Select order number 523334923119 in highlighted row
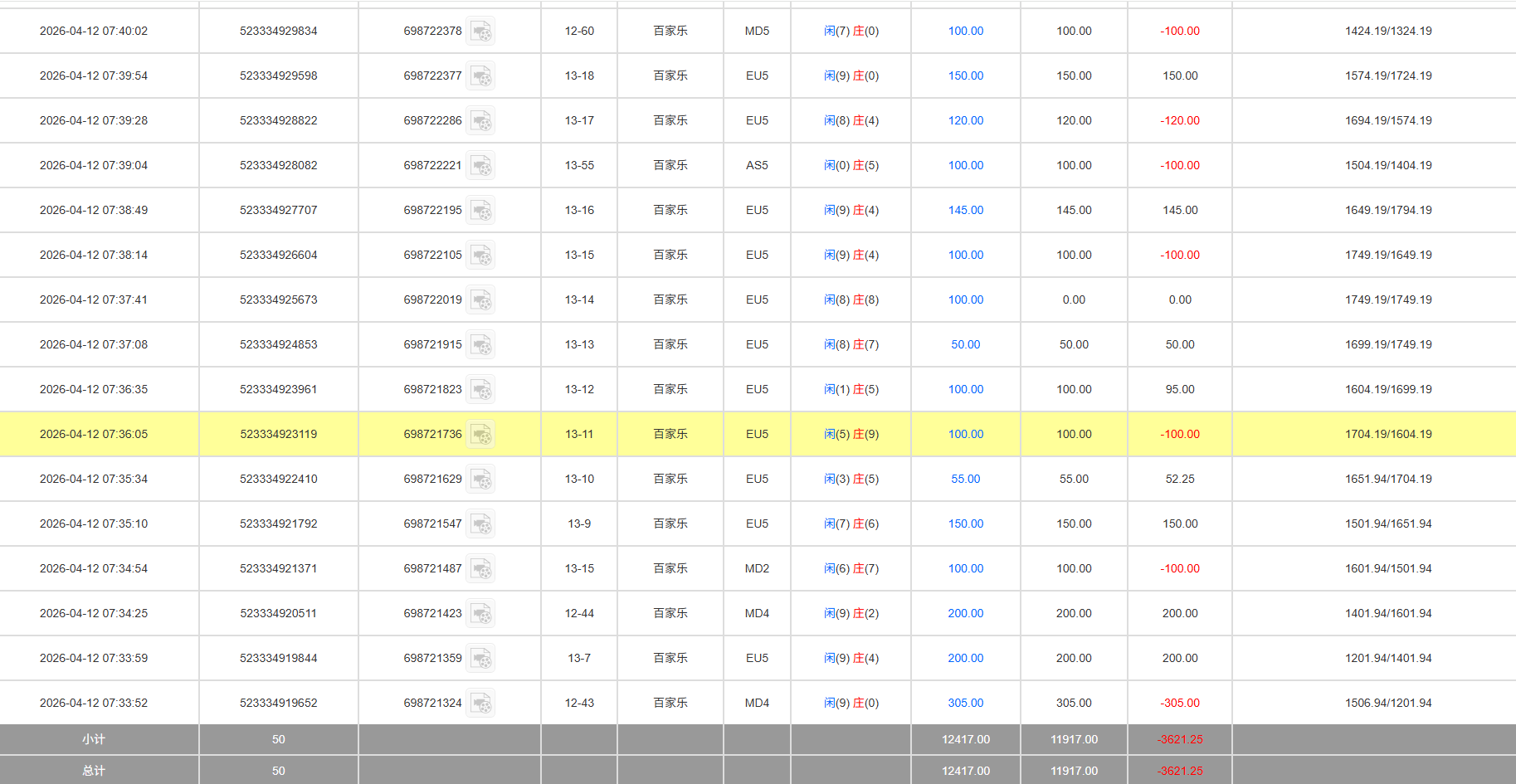Image resolution: width=1516 pixels, height=784 pixels. pos(278,434)
